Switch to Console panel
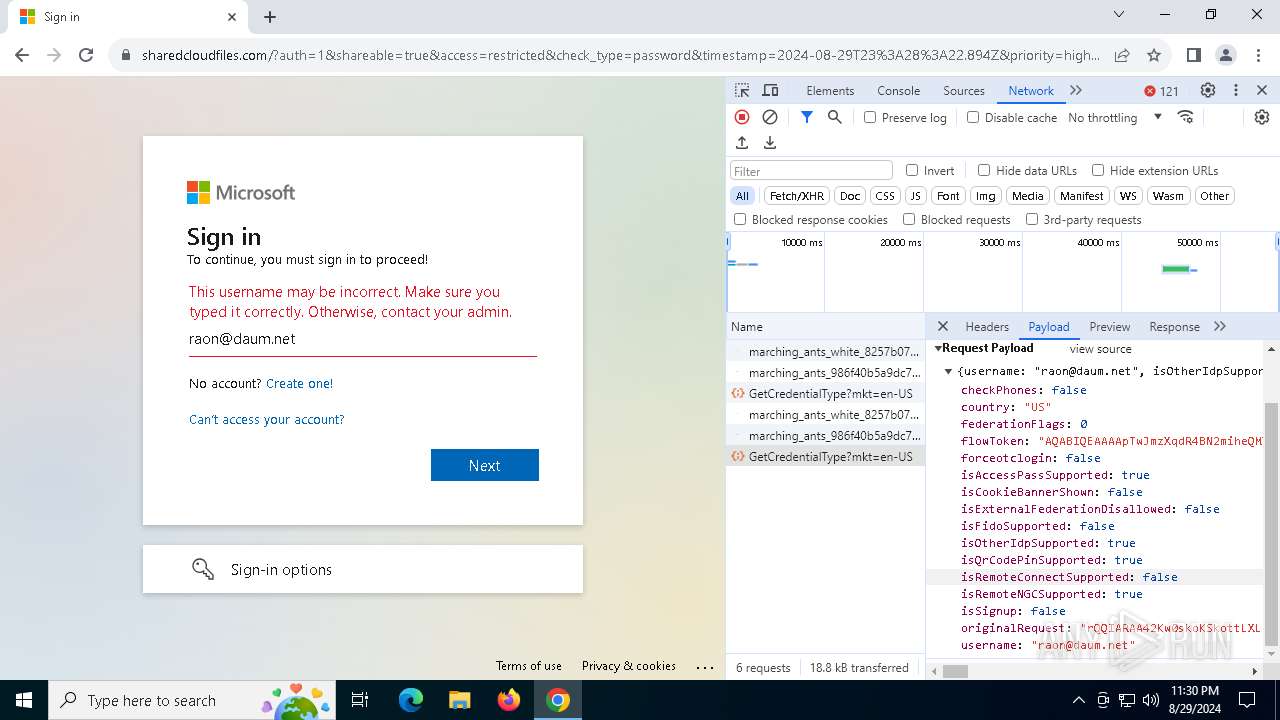The height and width of the screenshot is (720, 1280). (898, 90)
